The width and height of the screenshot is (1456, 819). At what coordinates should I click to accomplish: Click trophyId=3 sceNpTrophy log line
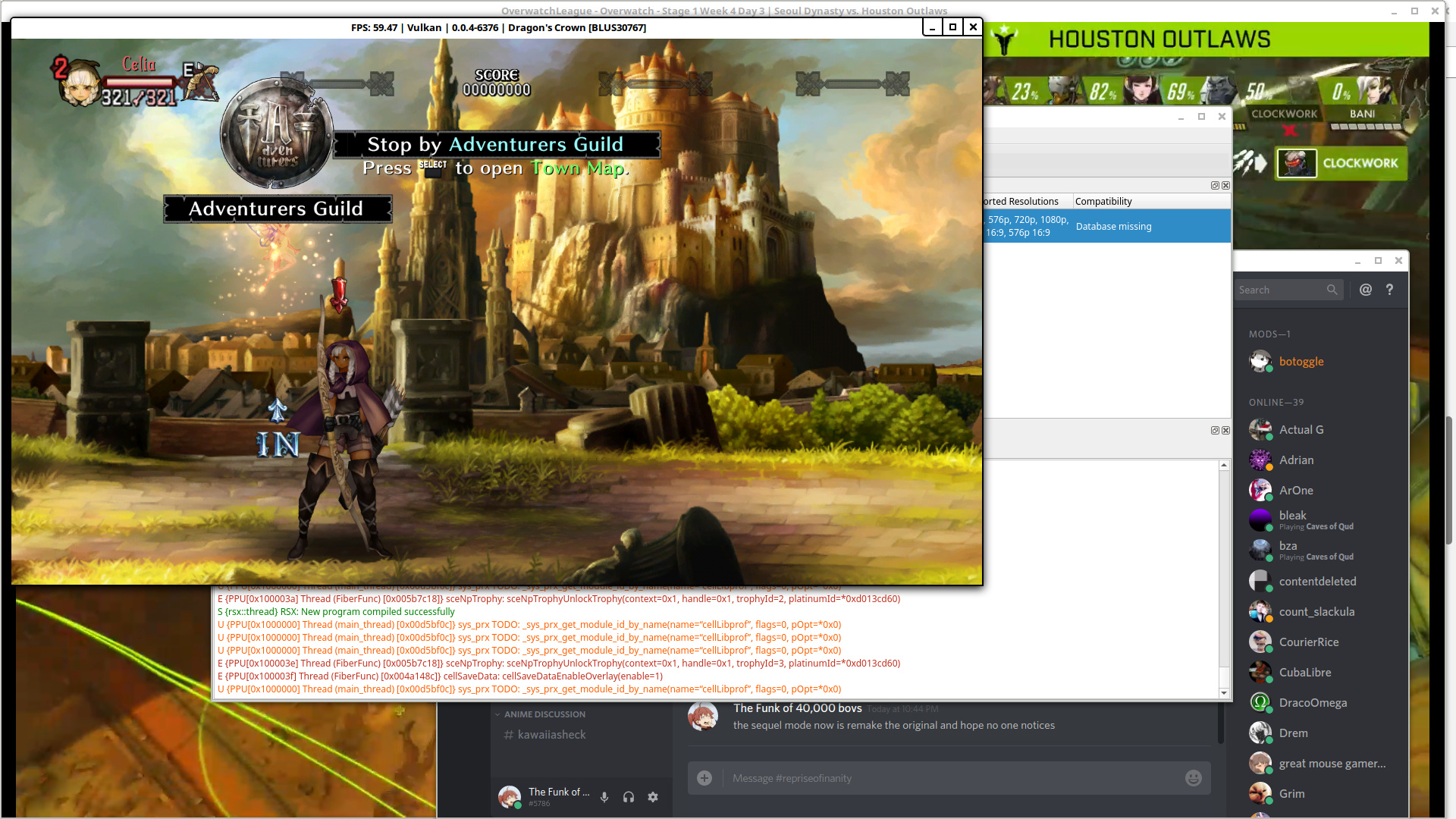(559, 663)
